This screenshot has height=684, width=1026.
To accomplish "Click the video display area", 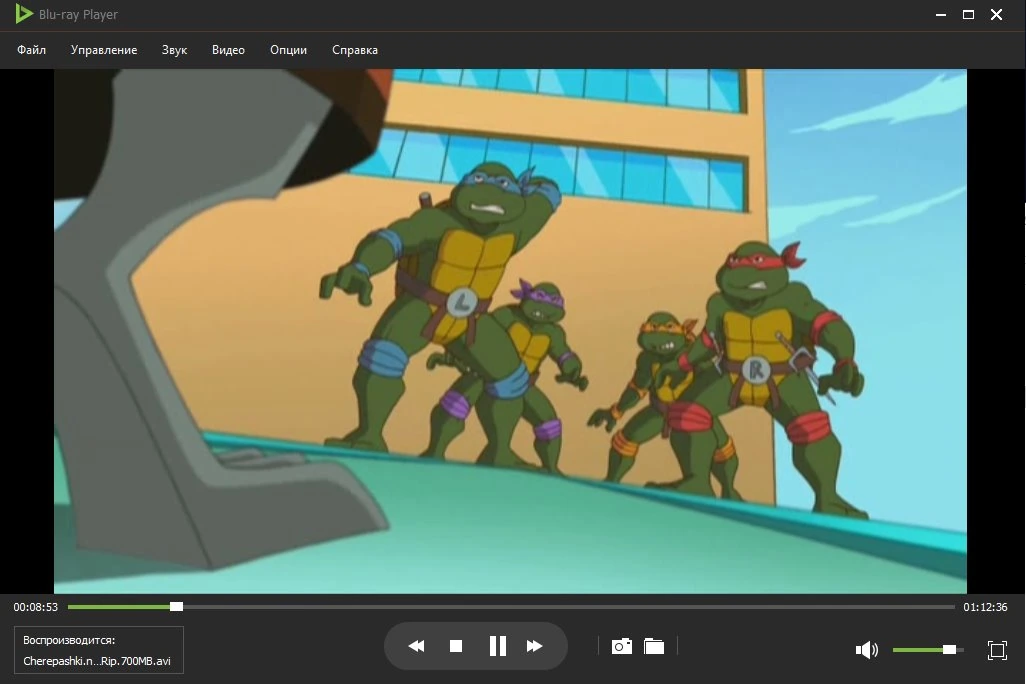I will [x=510, y=331].
